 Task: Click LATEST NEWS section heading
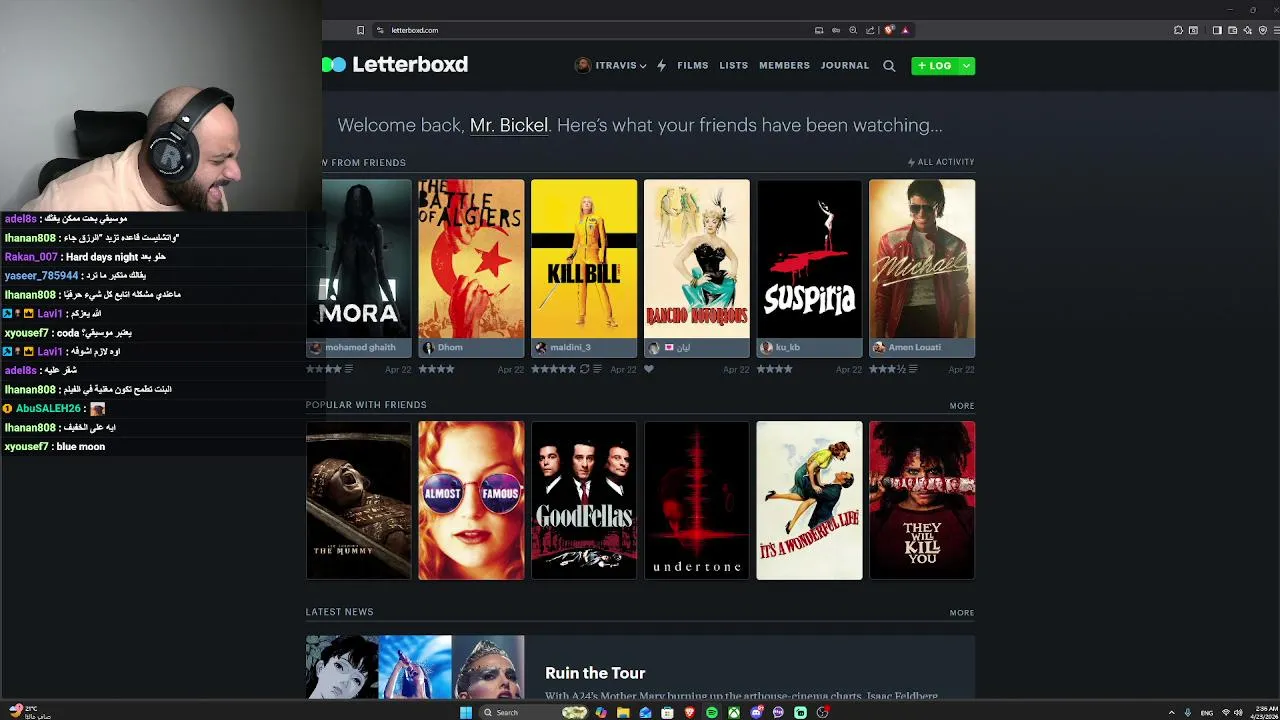[x=340, y=612]
